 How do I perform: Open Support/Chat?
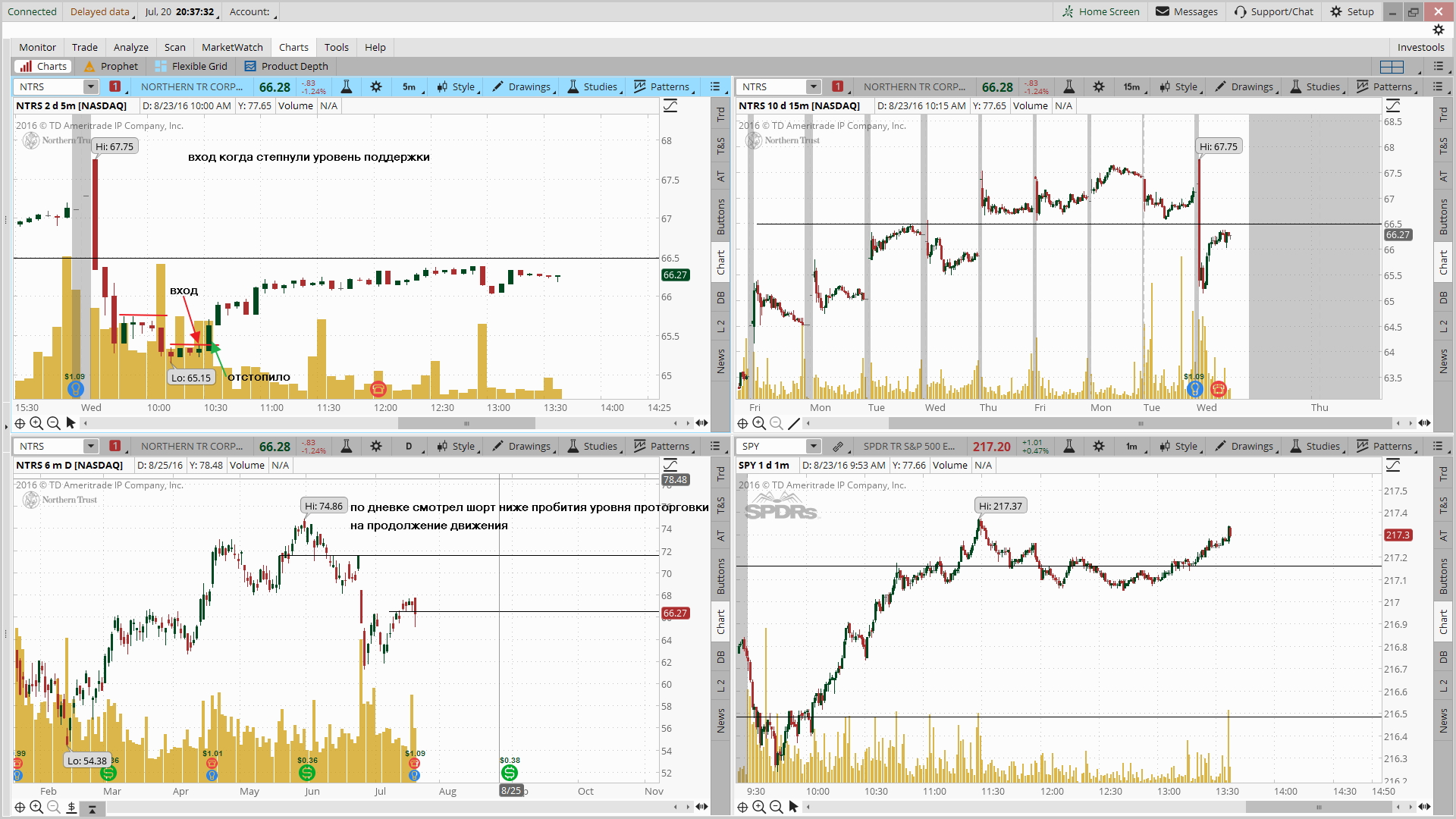pyautogui.click(x=1273, y=11)
